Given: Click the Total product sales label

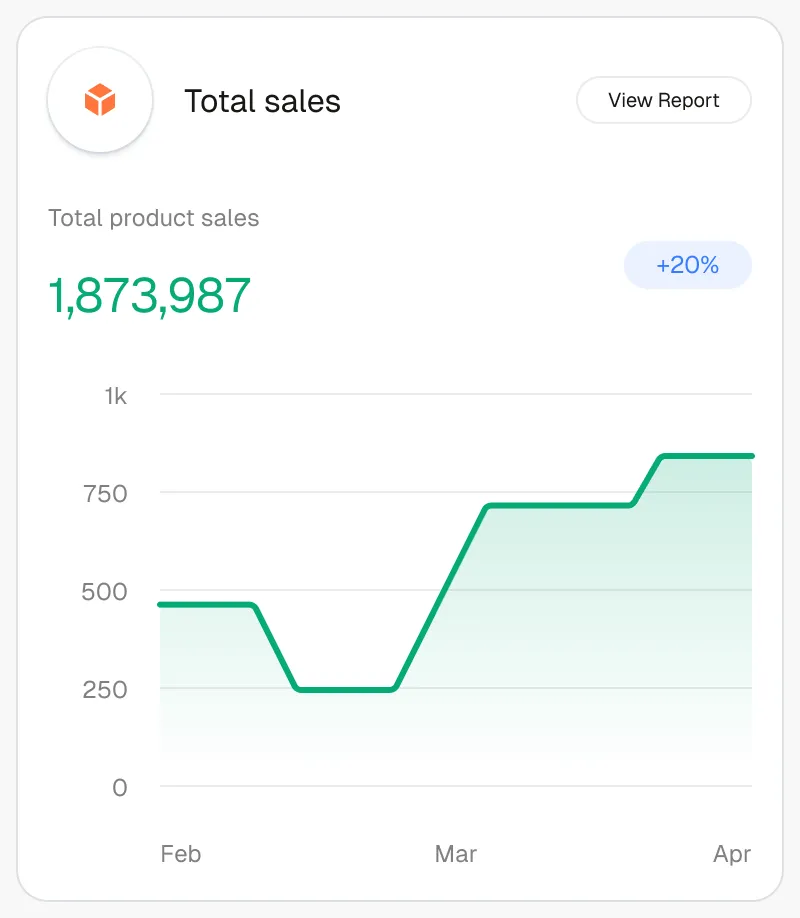Looking at the screenshot, I should [154, 218].
